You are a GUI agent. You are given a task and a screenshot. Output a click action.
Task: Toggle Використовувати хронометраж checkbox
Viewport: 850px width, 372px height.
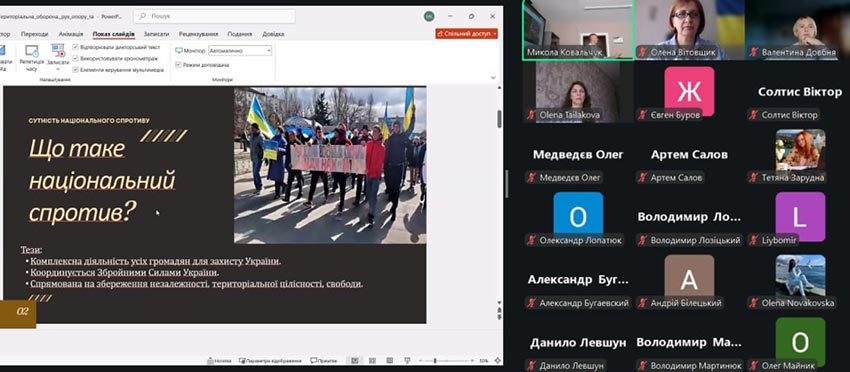click(x=75, y=59)
